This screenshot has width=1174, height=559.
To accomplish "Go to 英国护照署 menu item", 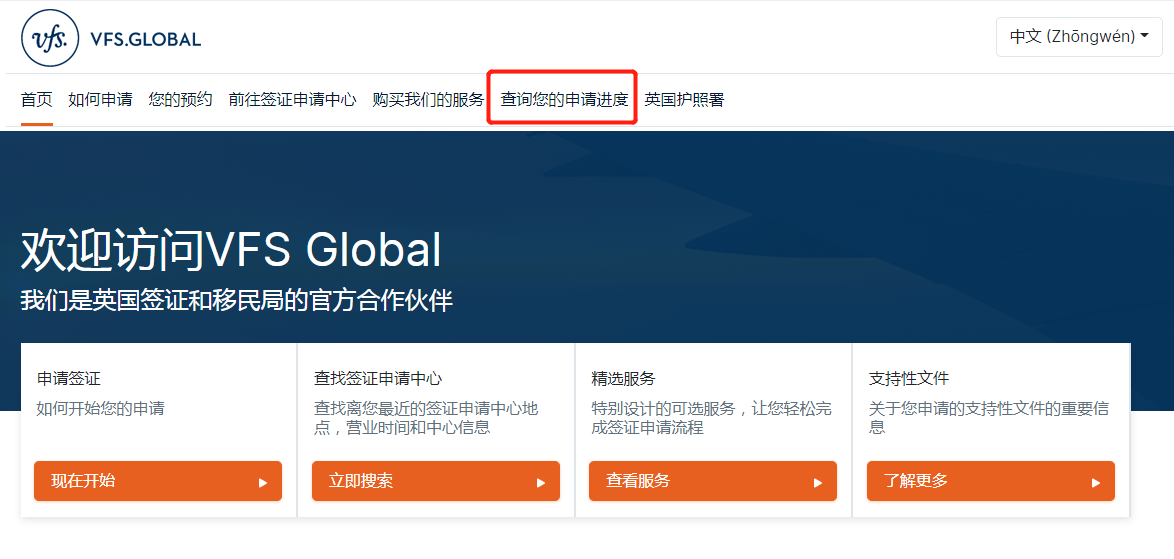I will click(684, 99).
